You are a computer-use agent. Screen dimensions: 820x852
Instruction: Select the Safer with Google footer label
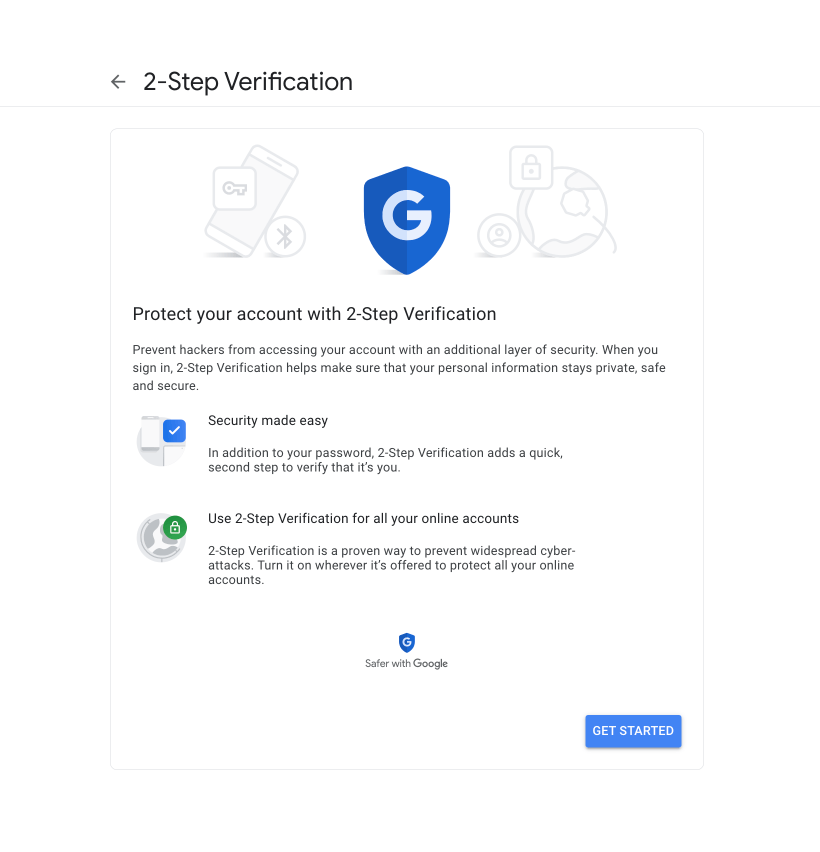(x=407, y=662)
